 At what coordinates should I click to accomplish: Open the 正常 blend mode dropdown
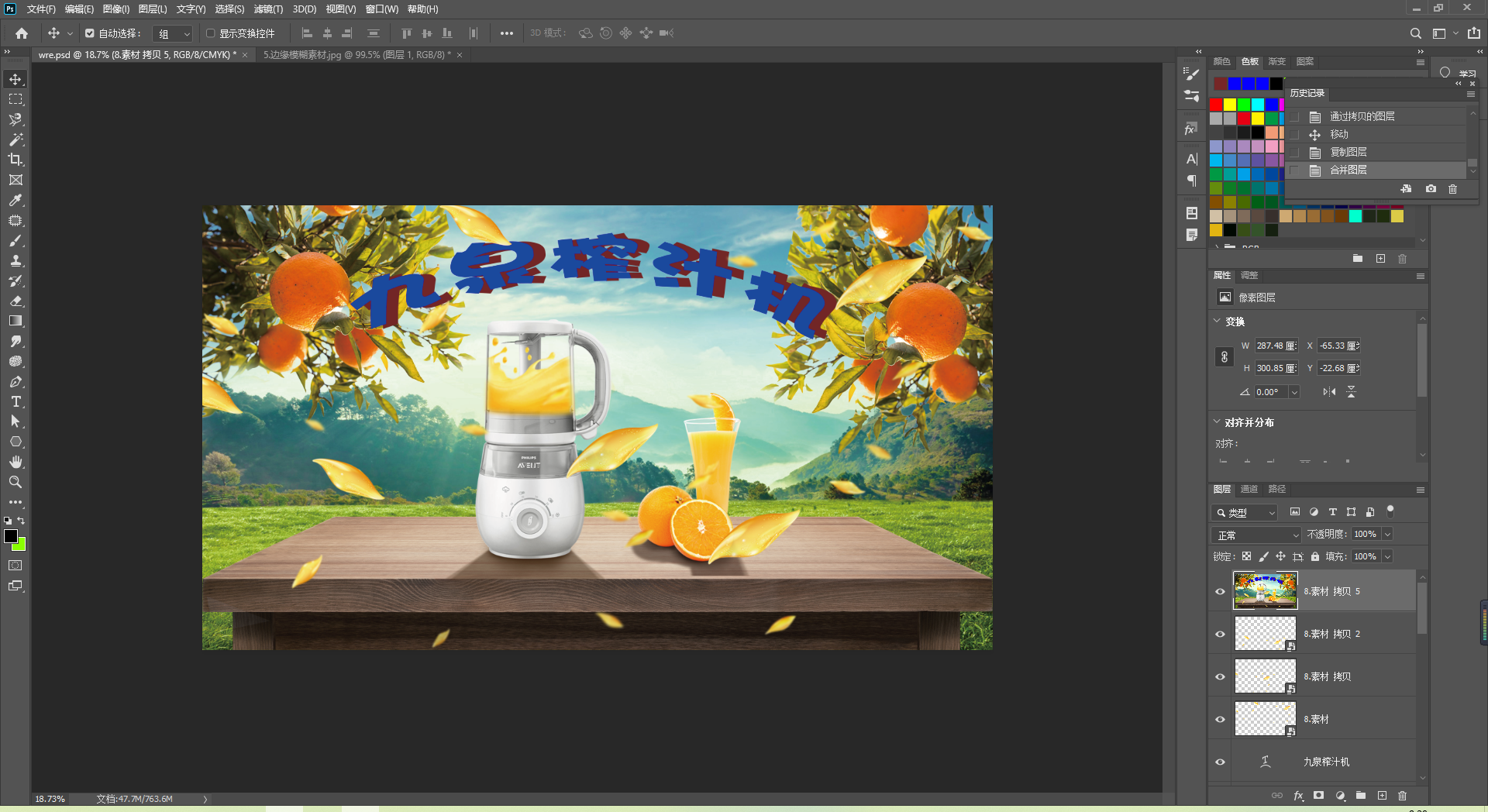(x=1256, y=535)
